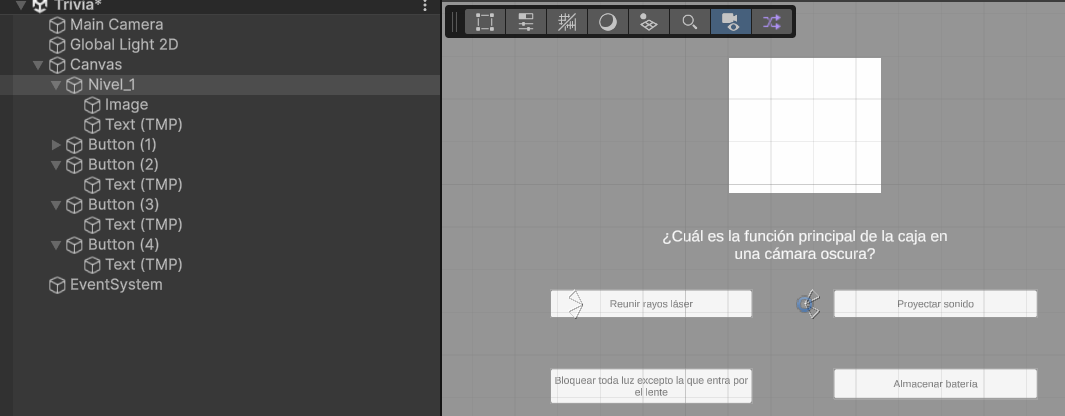Collapse the Button (4) object arrow

[56, 245]
